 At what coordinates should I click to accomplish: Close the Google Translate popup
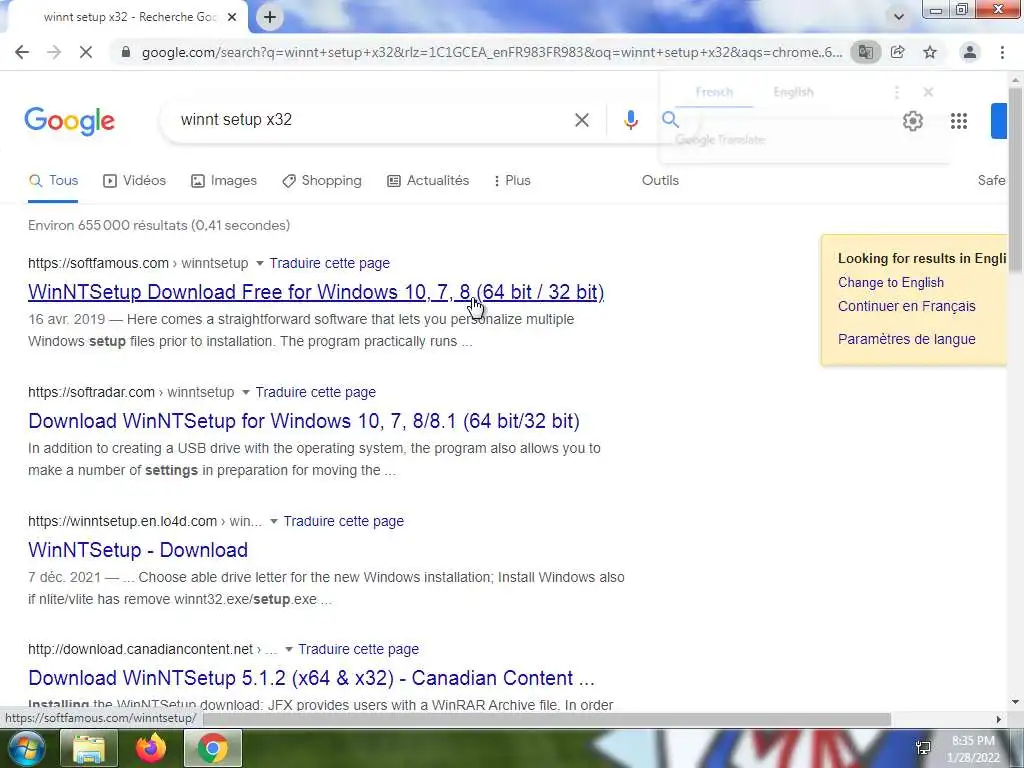click(928, 92)
